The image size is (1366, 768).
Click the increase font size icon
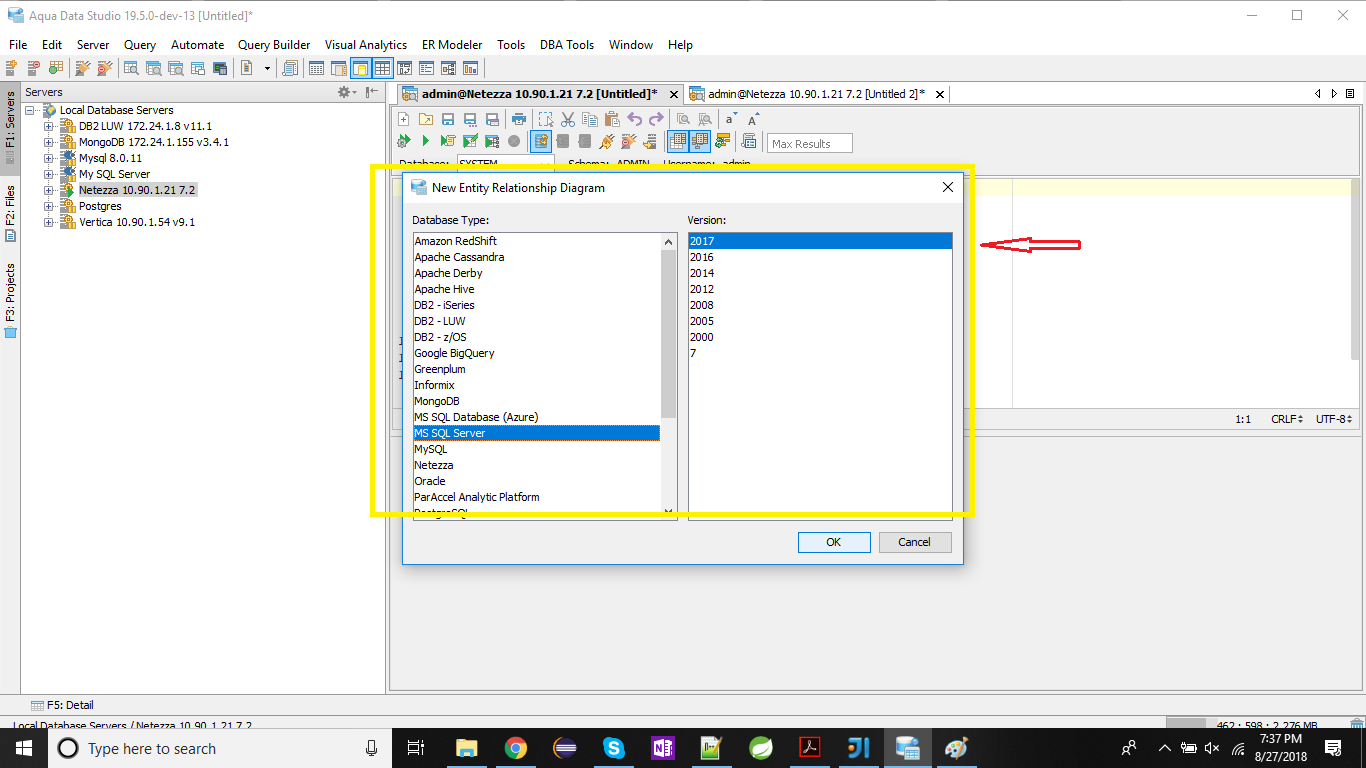[754, 119]
